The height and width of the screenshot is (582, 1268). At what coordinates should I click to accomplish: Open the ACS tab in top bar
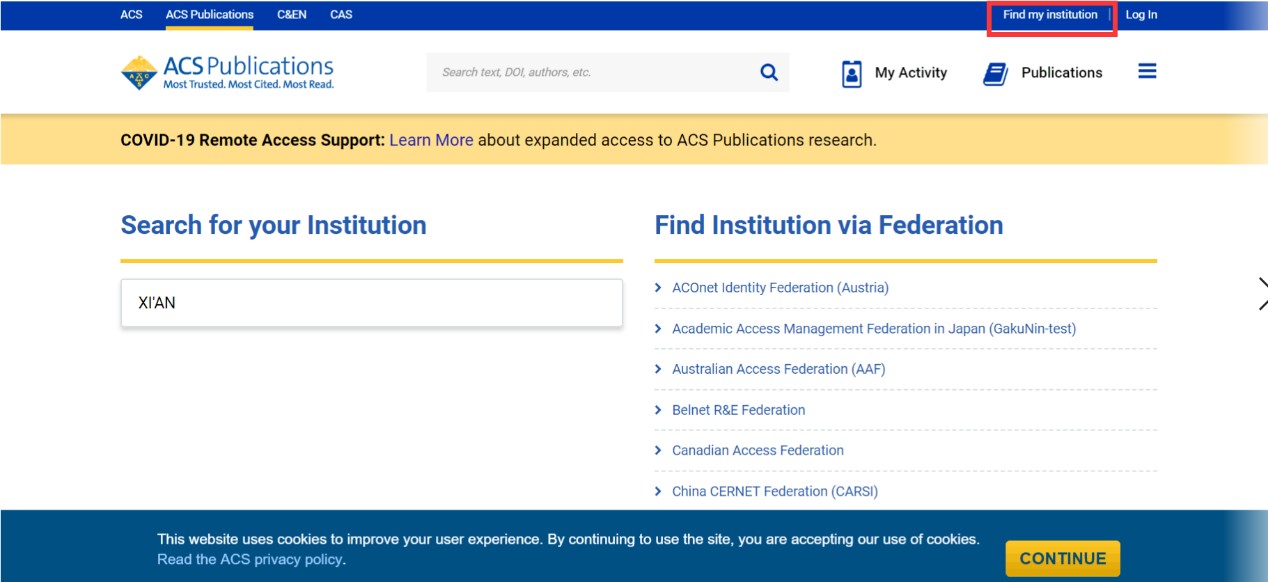pos(131,15)
